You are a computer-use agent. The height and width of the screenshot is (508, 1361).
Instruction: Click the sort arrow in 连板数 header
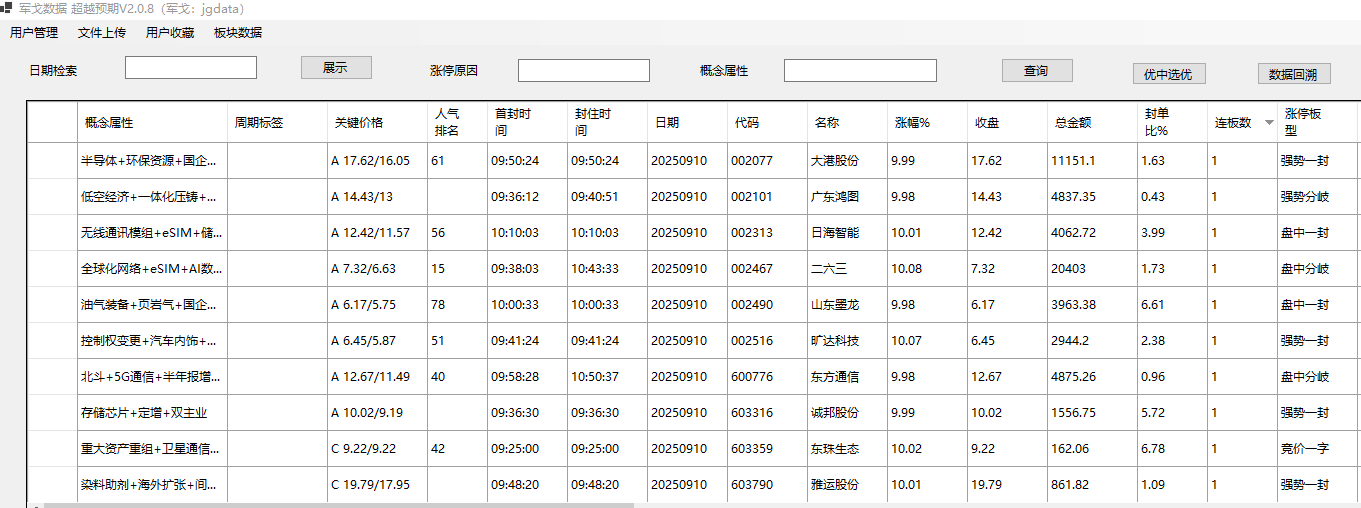click(x=1269, y=123)
